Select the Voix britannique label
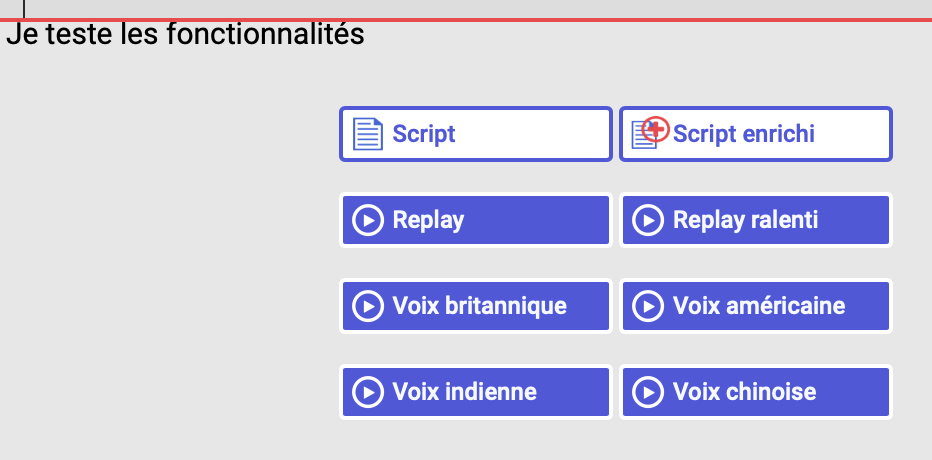 click(480, 306)
